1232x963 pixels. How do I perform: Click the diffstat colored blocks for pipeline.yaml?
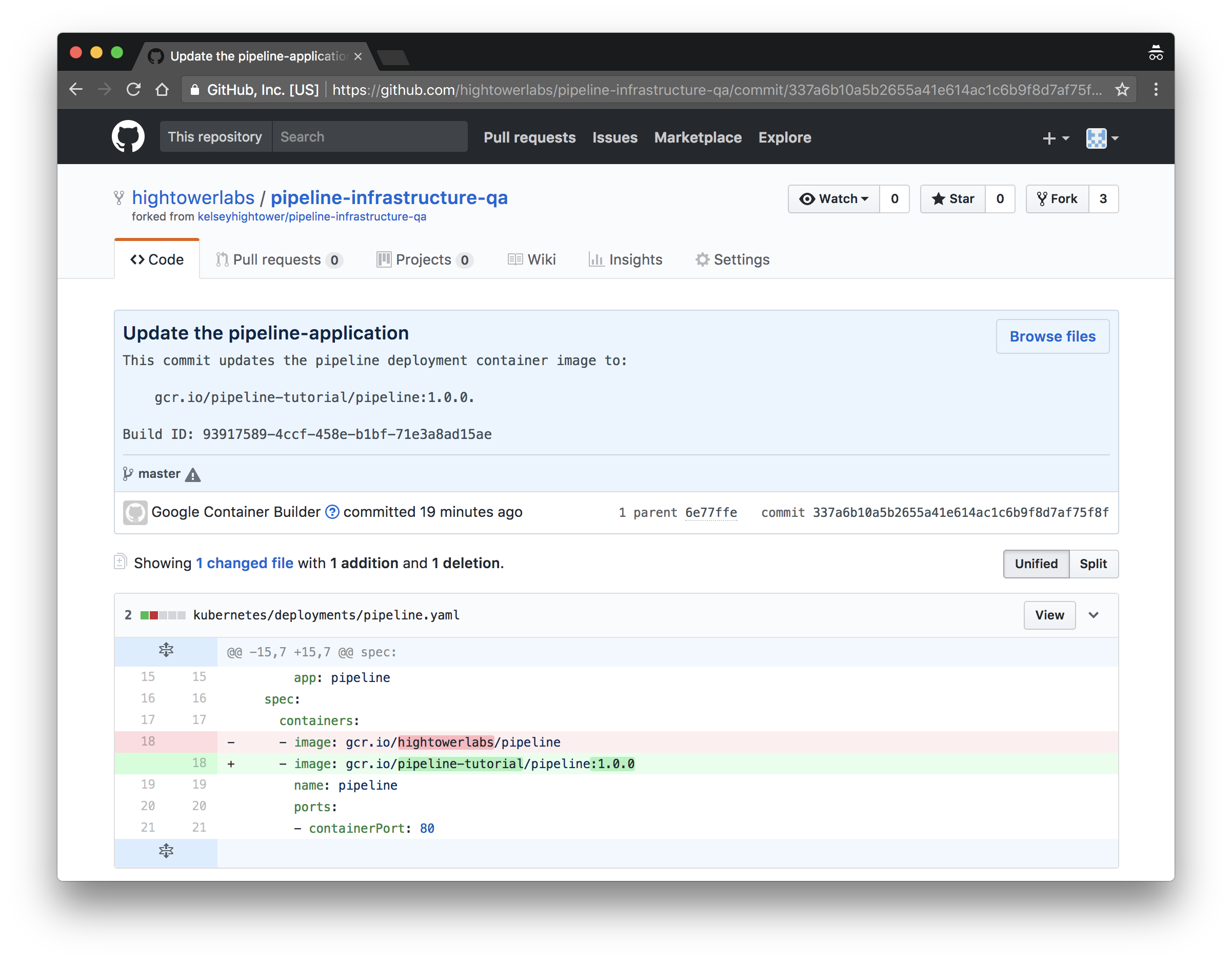tap(163, 615)
